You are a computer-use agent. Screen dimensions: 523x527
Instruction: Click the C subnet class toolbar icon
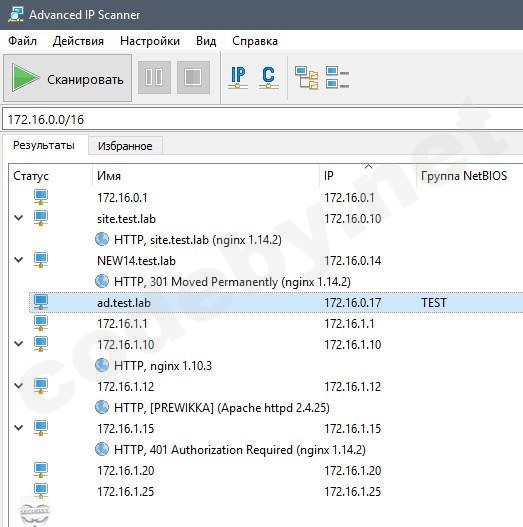click(268, 78)
